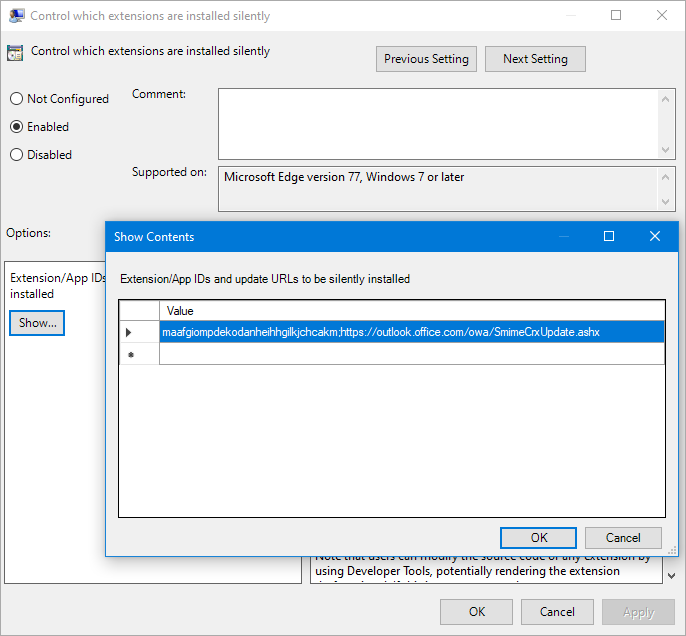The height and width of the screenshot is (636, 686).
Task: Go to Next Setting
Action: [535, 59]
